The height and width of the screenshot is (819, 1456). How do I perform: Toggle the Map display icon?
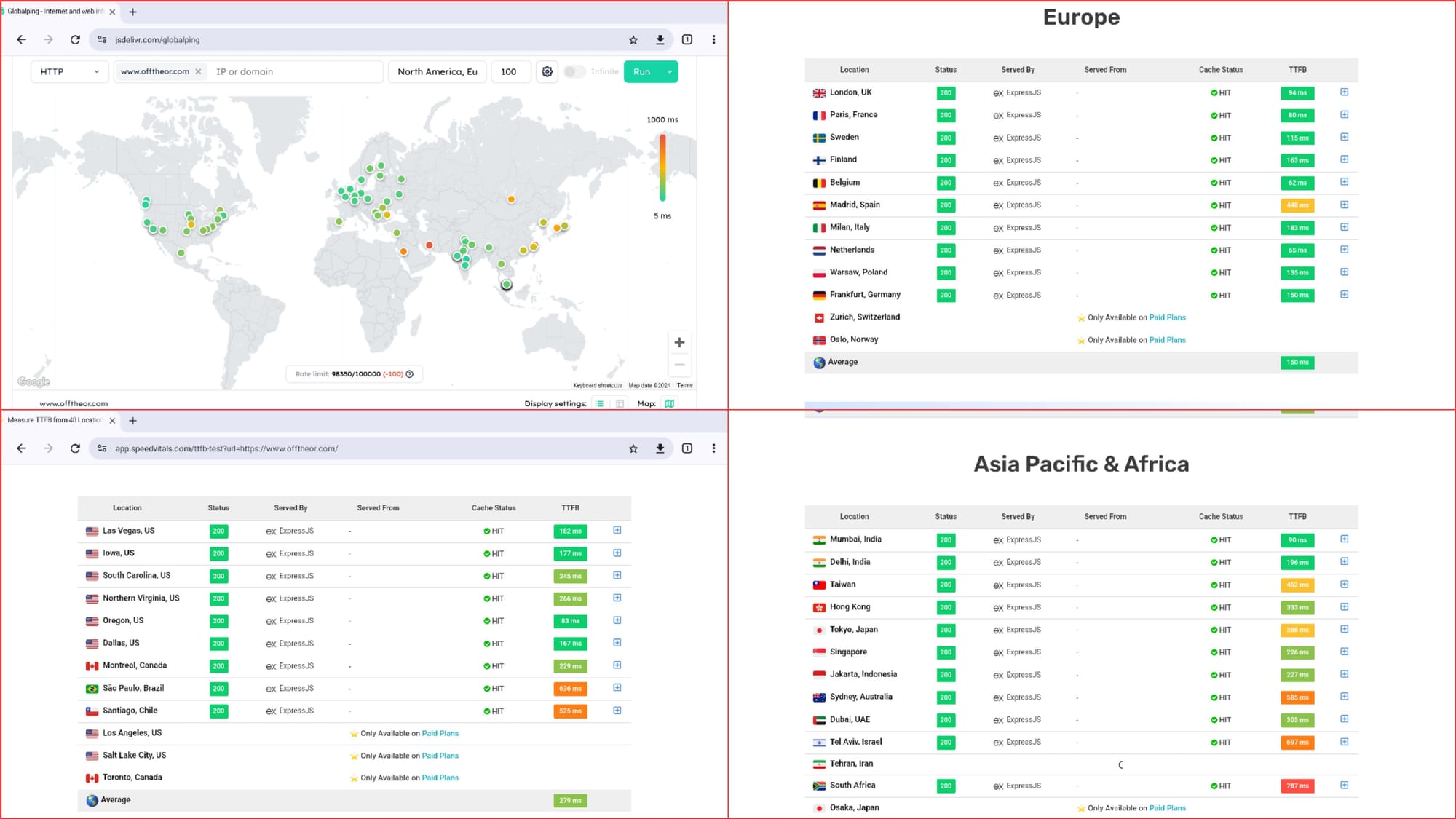669,403
